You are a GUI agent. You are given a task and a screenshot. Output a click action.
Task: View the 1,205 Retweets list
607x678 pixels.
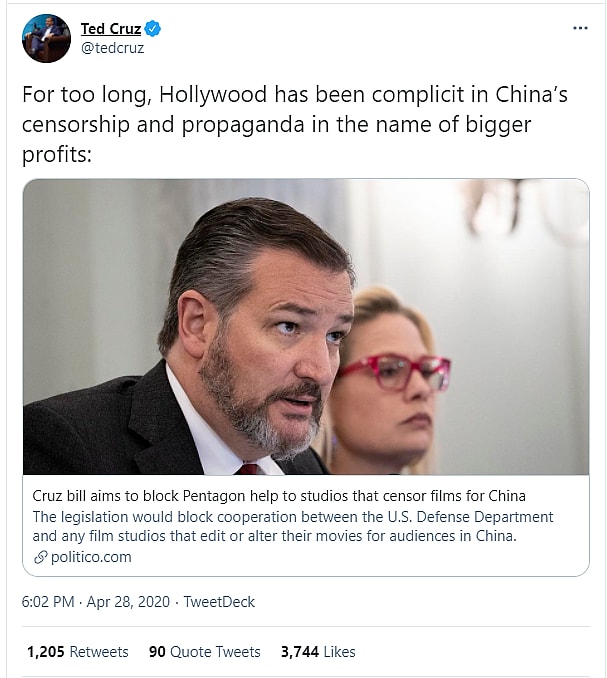point(77,652)
